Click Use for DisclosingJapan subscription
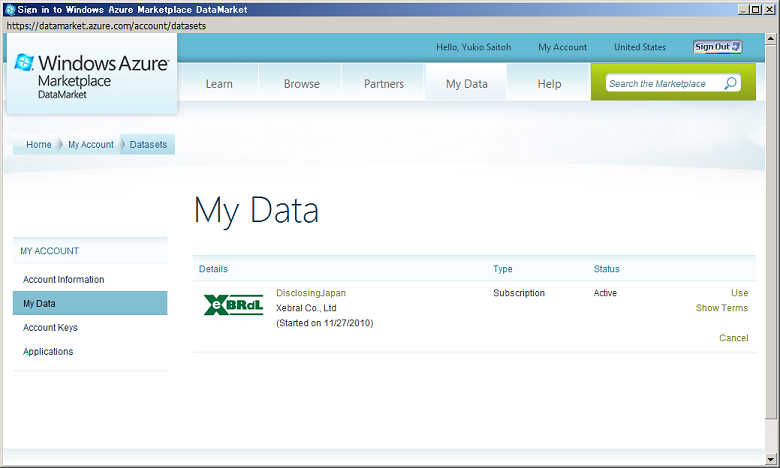Image resolution: width=780 pixels, height=468 pixels. (739, 293)
